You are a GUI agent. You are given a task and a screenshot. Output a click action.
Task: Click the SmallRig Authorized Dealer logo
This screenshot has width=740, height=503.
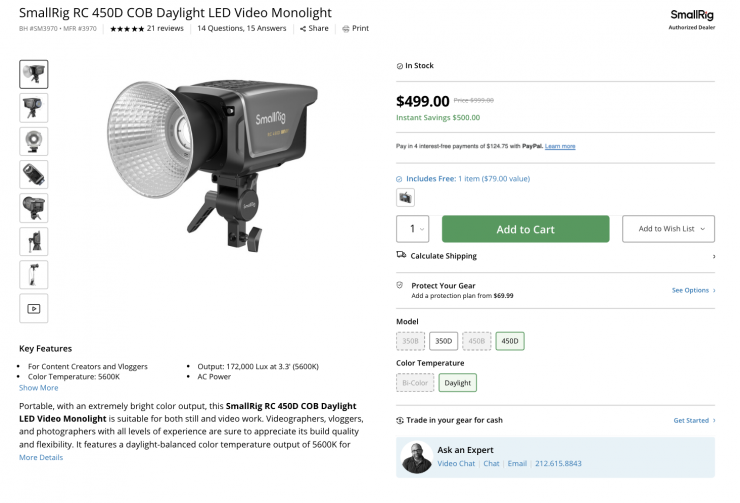pos(692,19)
